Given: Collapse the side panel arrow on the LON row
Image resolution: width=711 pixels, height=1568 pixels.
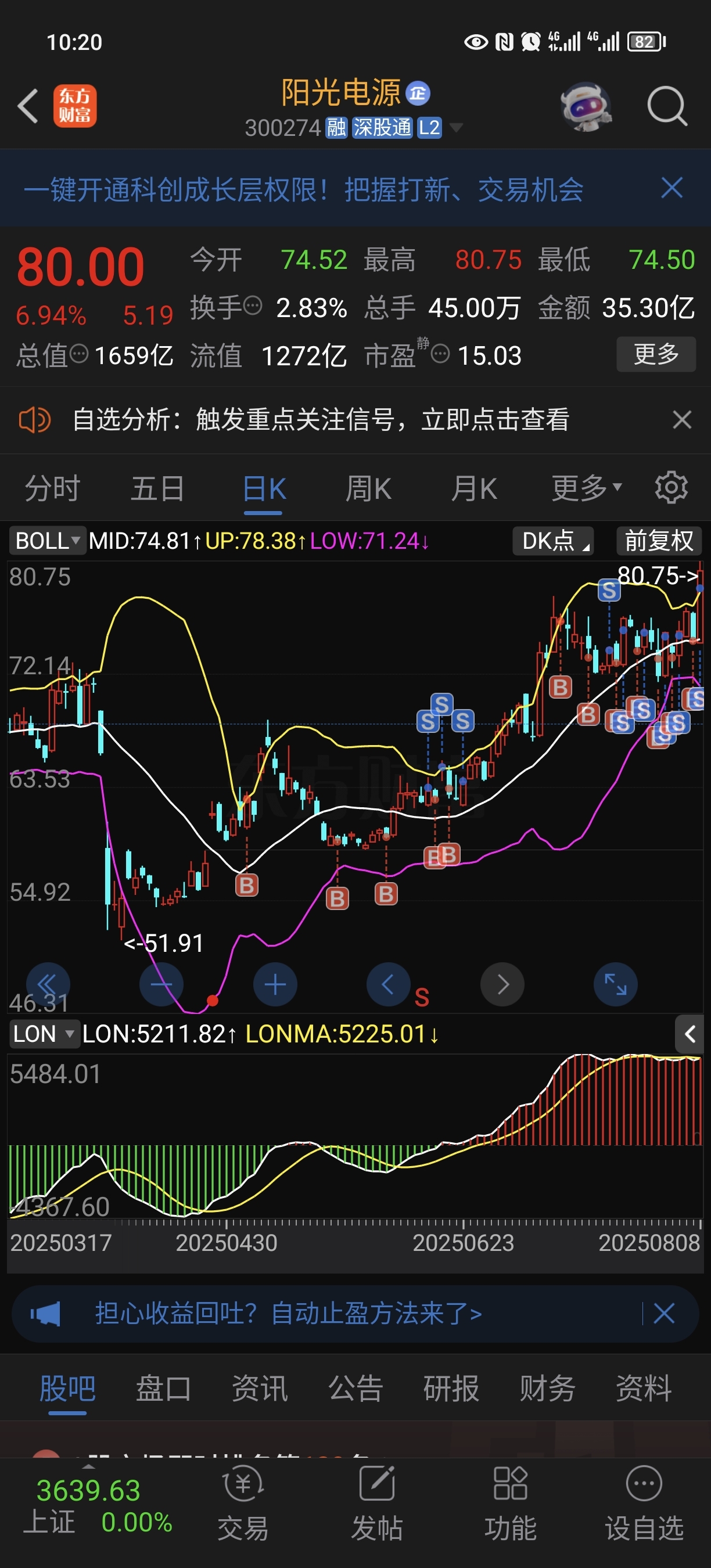Looking at the screenshot, I should pyautogui.click(x=689, y=1034).
